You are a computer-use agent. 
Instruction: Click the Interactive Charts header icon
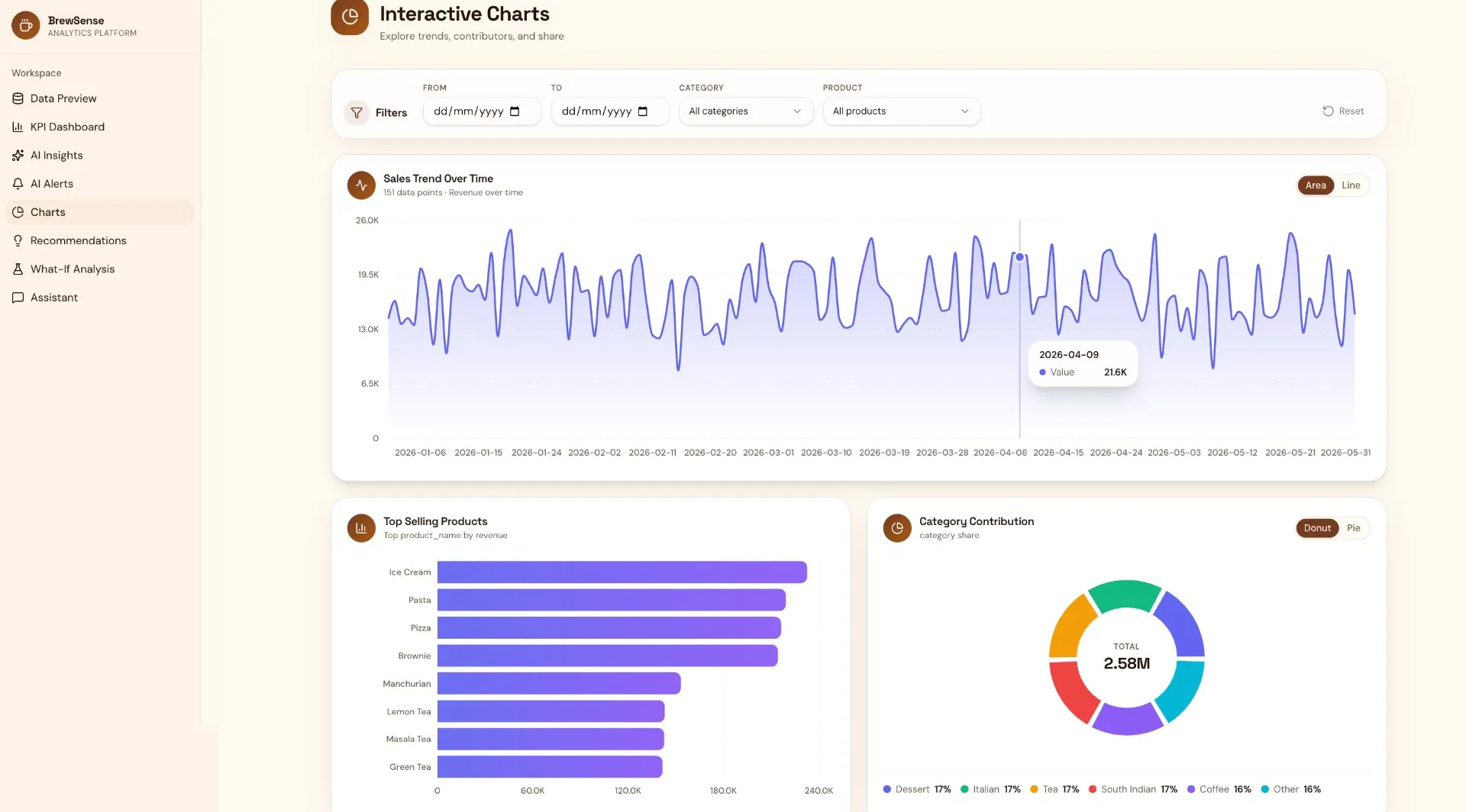point(350,16)
